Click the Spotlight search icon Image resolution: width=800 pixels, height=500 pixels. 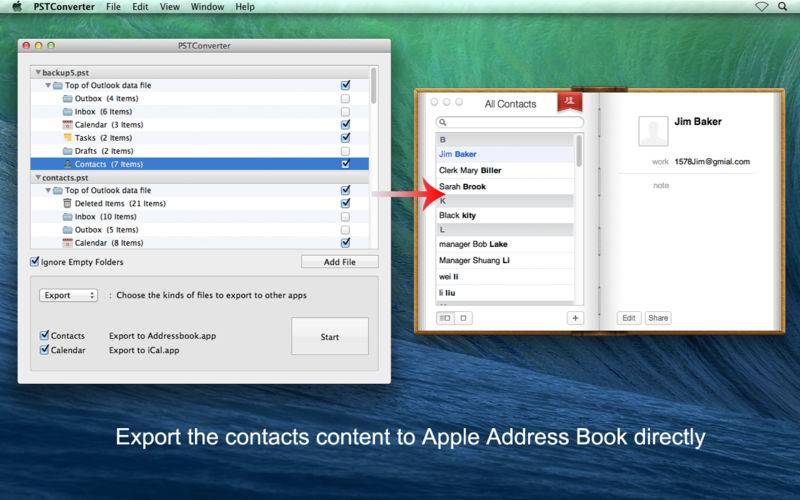(x=782, y=7)
